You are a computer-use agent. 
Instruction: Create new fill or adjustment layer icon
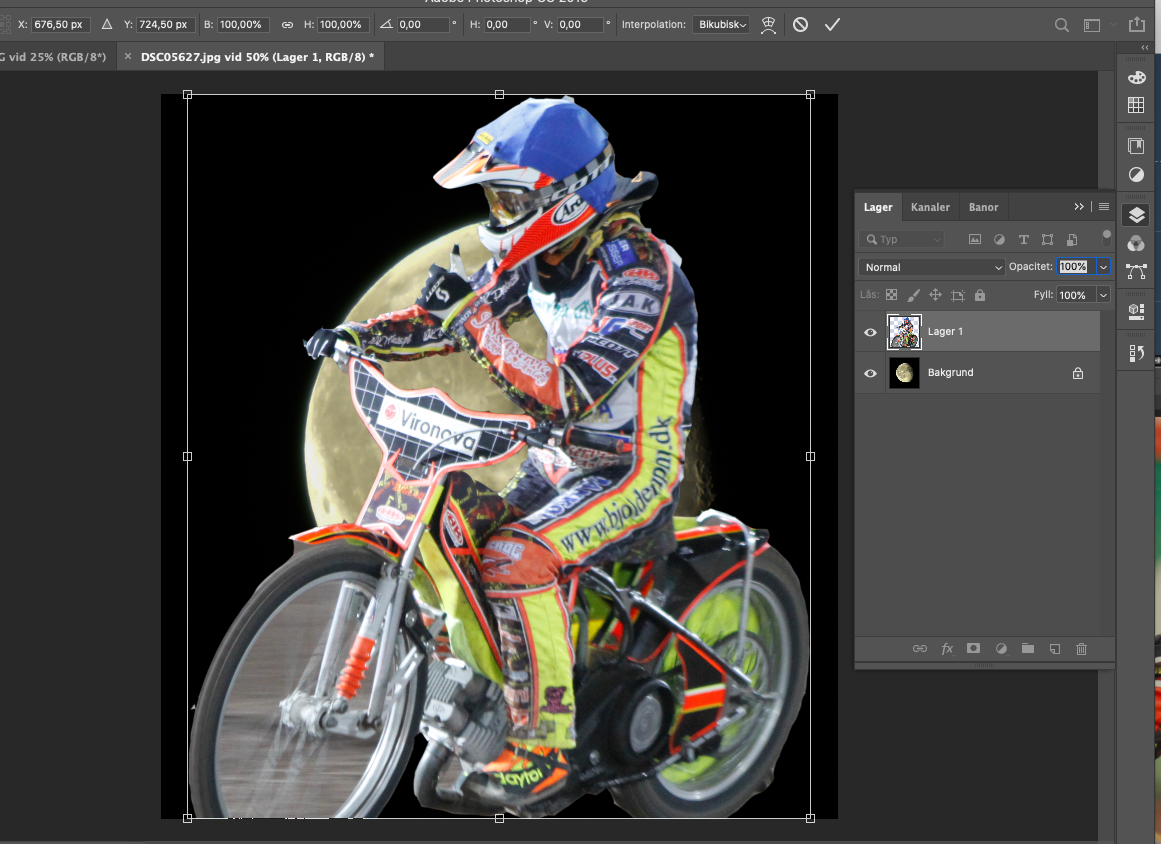1001,649
